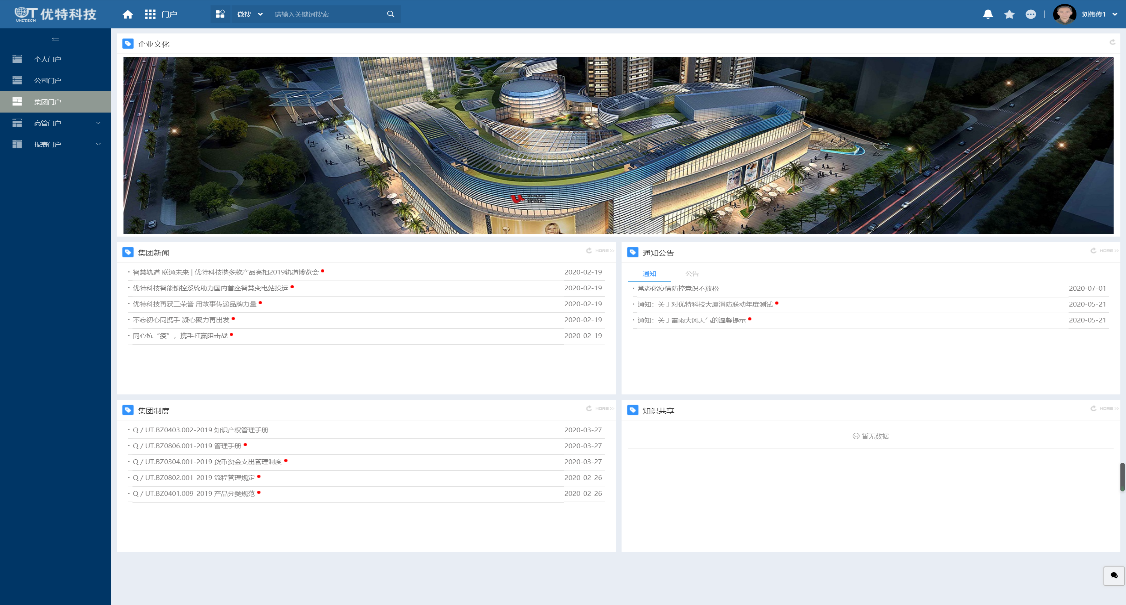Open the Q/UT.BZ0606.001-2019 管理手册 entry
Viewport: 1126px width, 605px height.
click(x=187, y=446)
